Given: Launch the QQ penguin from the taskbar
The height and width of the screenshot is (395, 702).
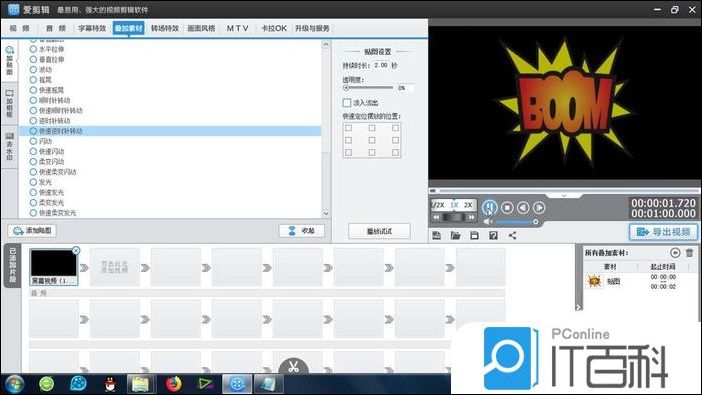Looking at the screenshot, I should pyautogui.click(x=110, y=384).
